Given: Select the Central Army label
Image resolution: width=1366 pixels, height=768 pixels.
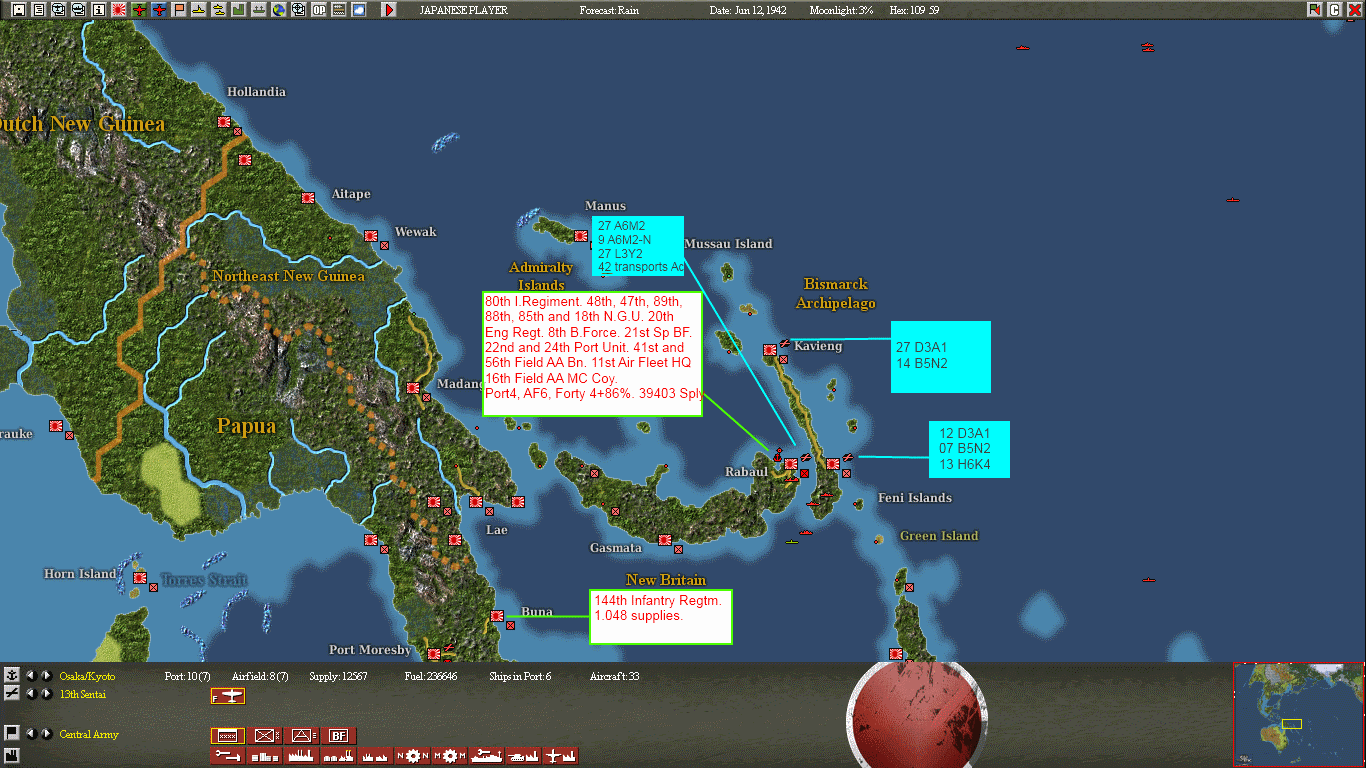Looking at the screenshot, I should (x=88, y=735).
